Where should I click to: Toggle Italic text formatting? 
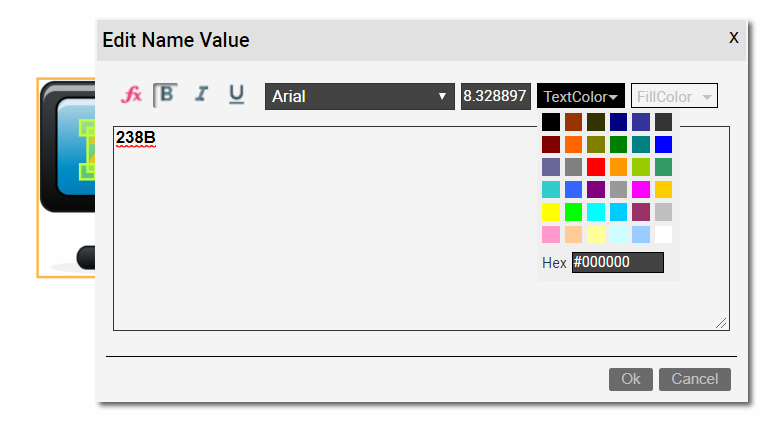(201, 94)
